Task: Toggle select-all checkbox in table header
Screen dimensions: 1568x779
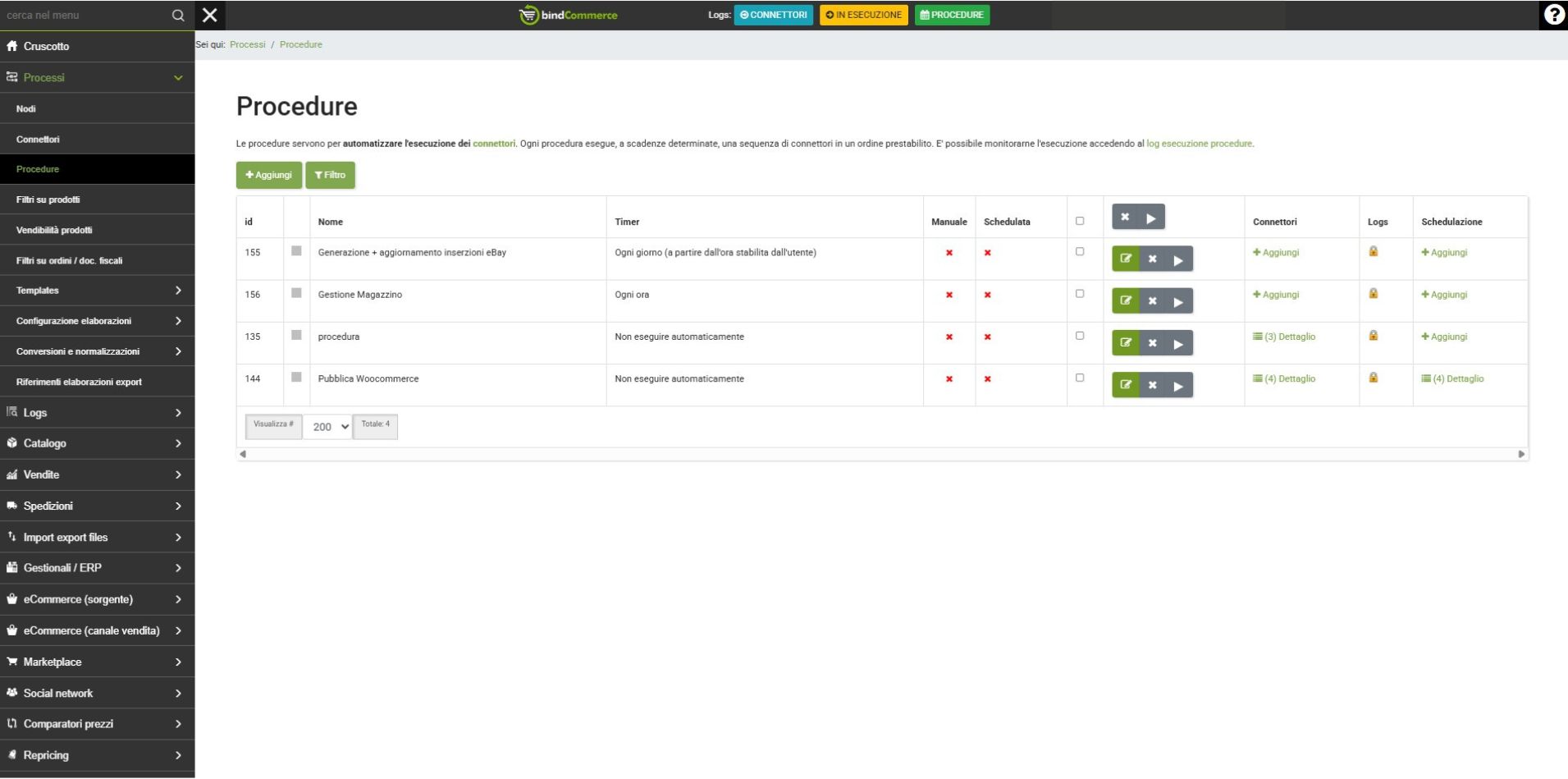Action: click(x=1080, y=221)
